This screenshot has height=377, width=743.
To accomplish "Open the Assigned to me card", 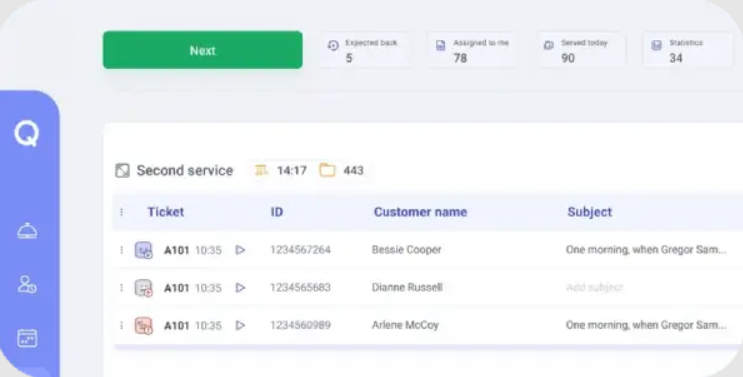I will point(472,50).
